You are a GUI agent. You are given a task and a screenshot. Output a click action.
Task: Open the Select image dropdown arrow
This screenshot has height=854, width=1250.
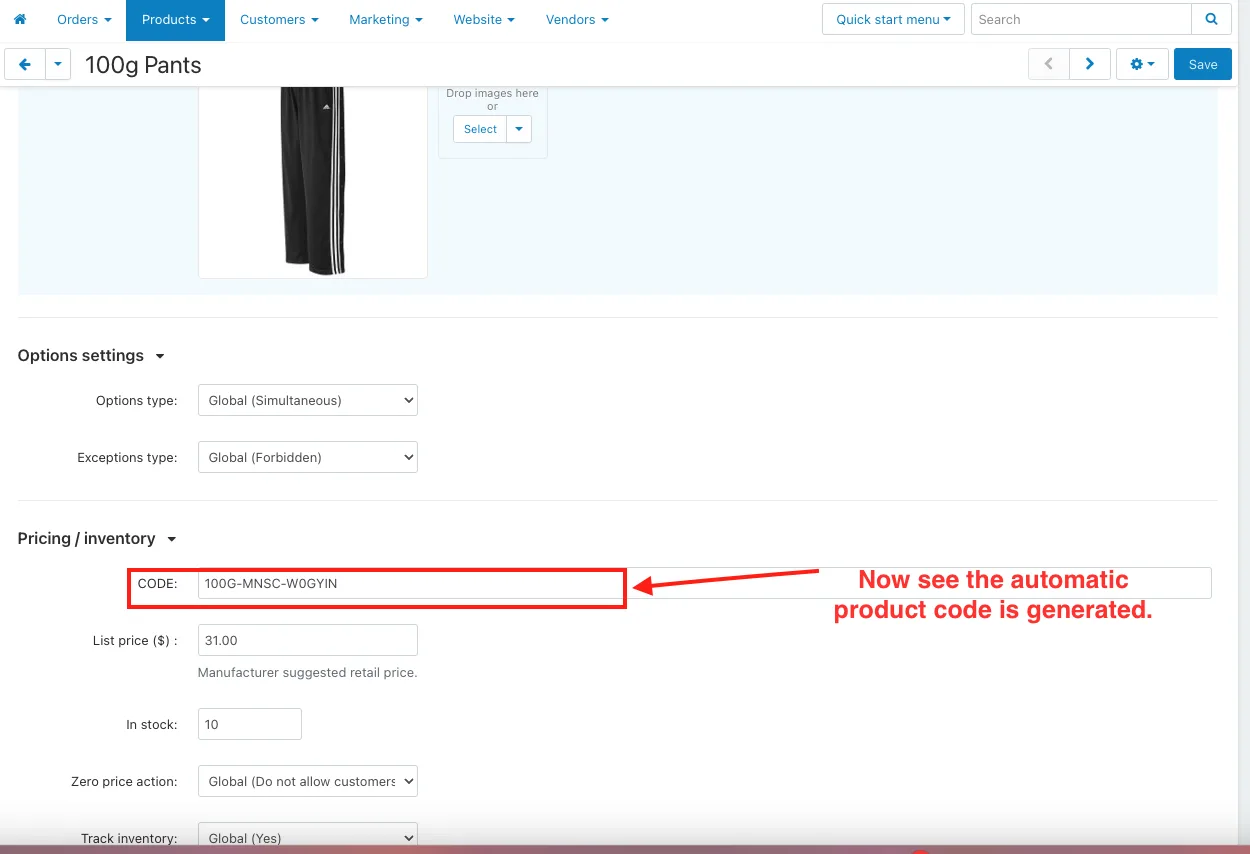click(x=519, y=129)
